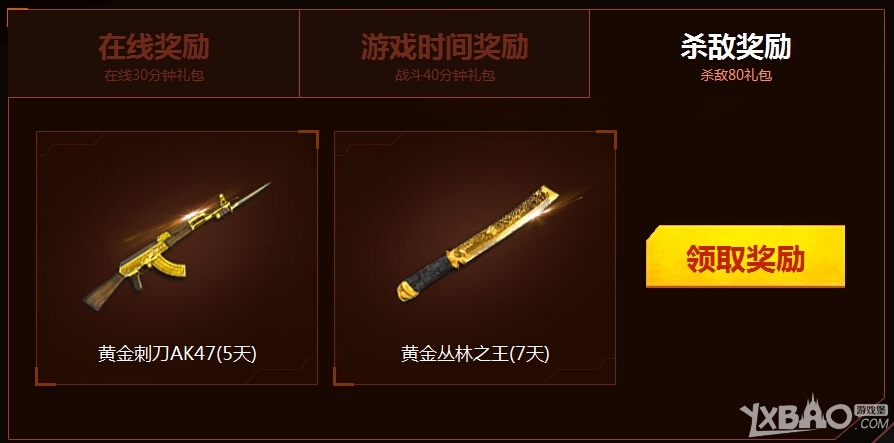The width and height of the screenshot is (894, 443).
Task: Click the engraved golden machete blade
Action: tap(503, 225)
